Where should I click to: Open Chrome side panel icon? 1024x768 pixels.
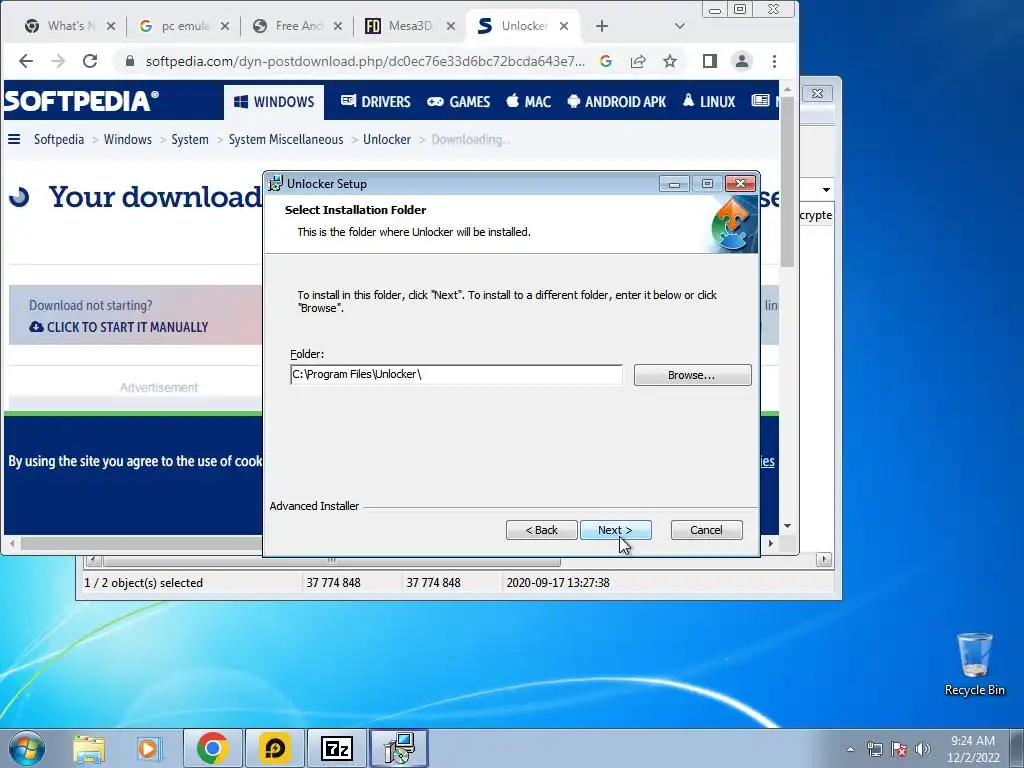[x=710, y=61]
